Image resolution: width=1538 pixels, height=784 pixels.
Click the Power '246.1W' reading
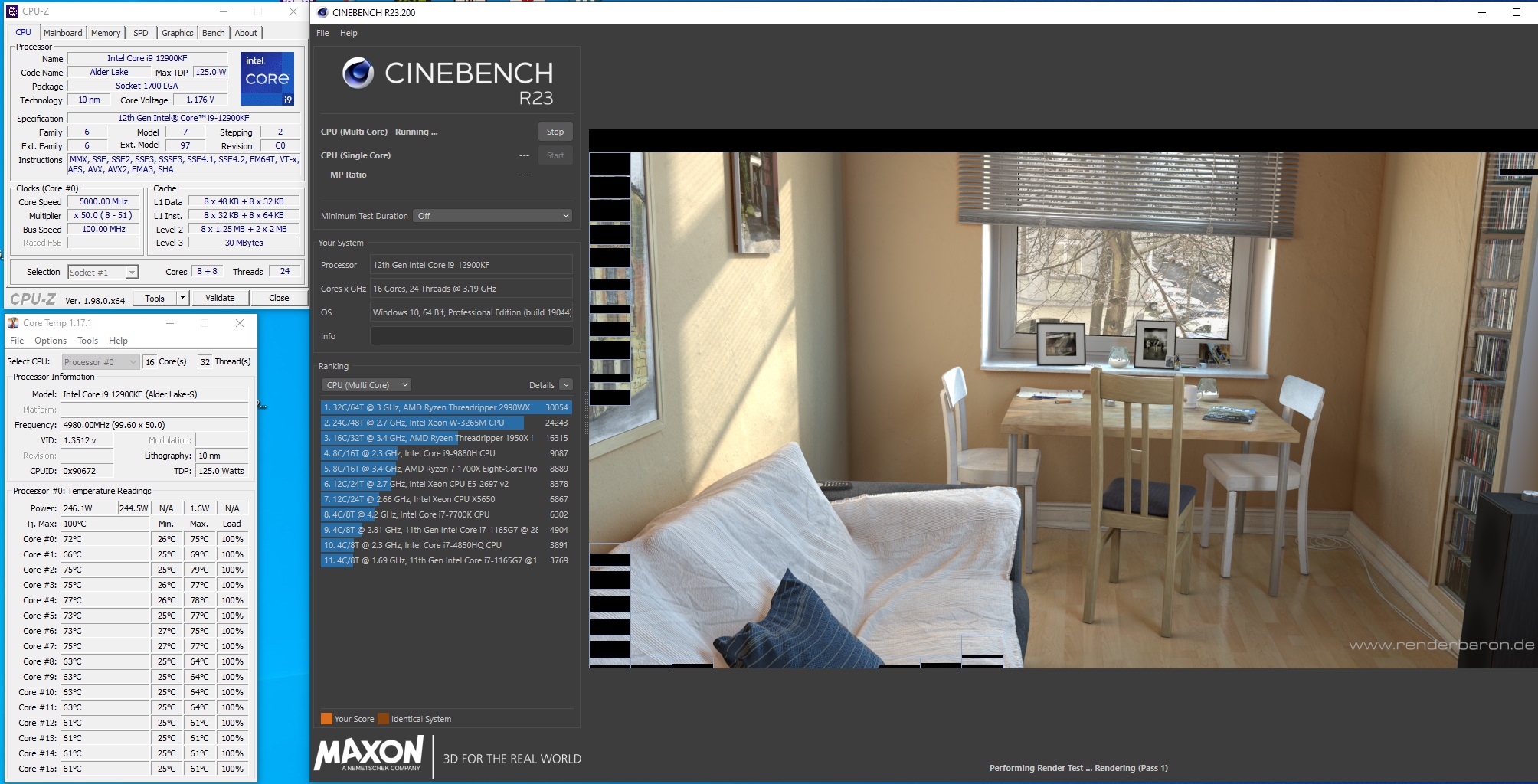[x=89, y=508]
